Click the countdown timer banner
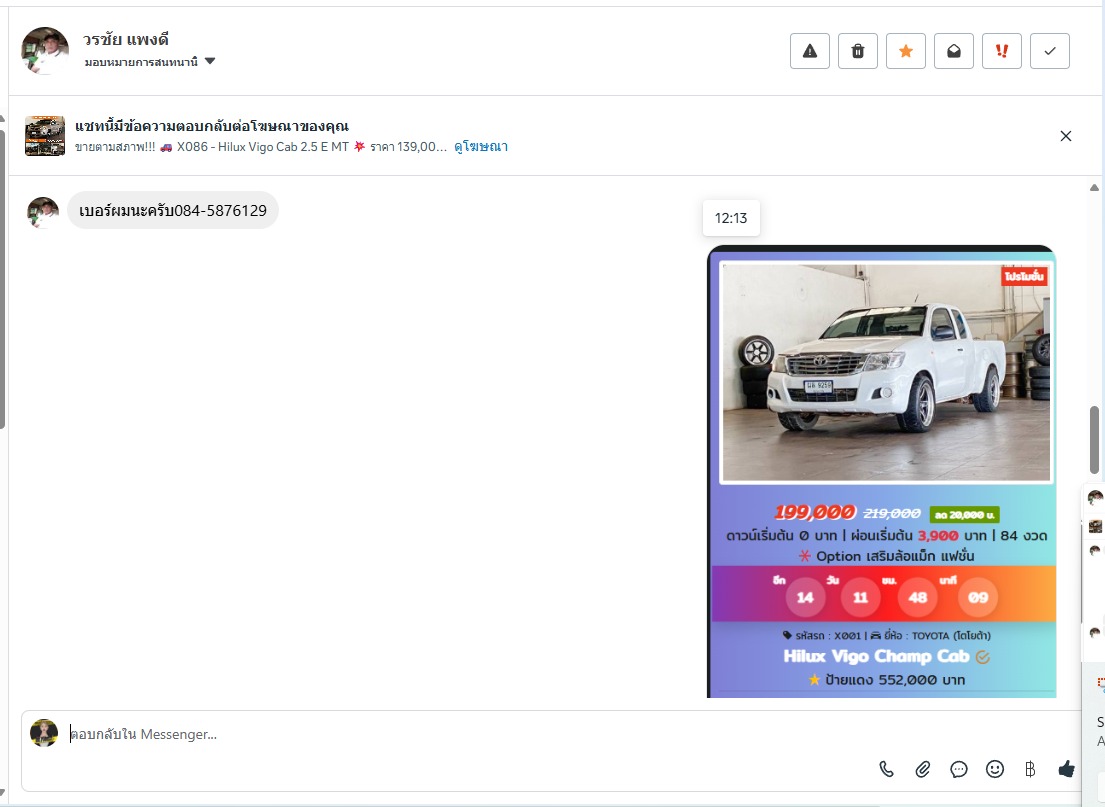1105x807 pixels. 884,594
